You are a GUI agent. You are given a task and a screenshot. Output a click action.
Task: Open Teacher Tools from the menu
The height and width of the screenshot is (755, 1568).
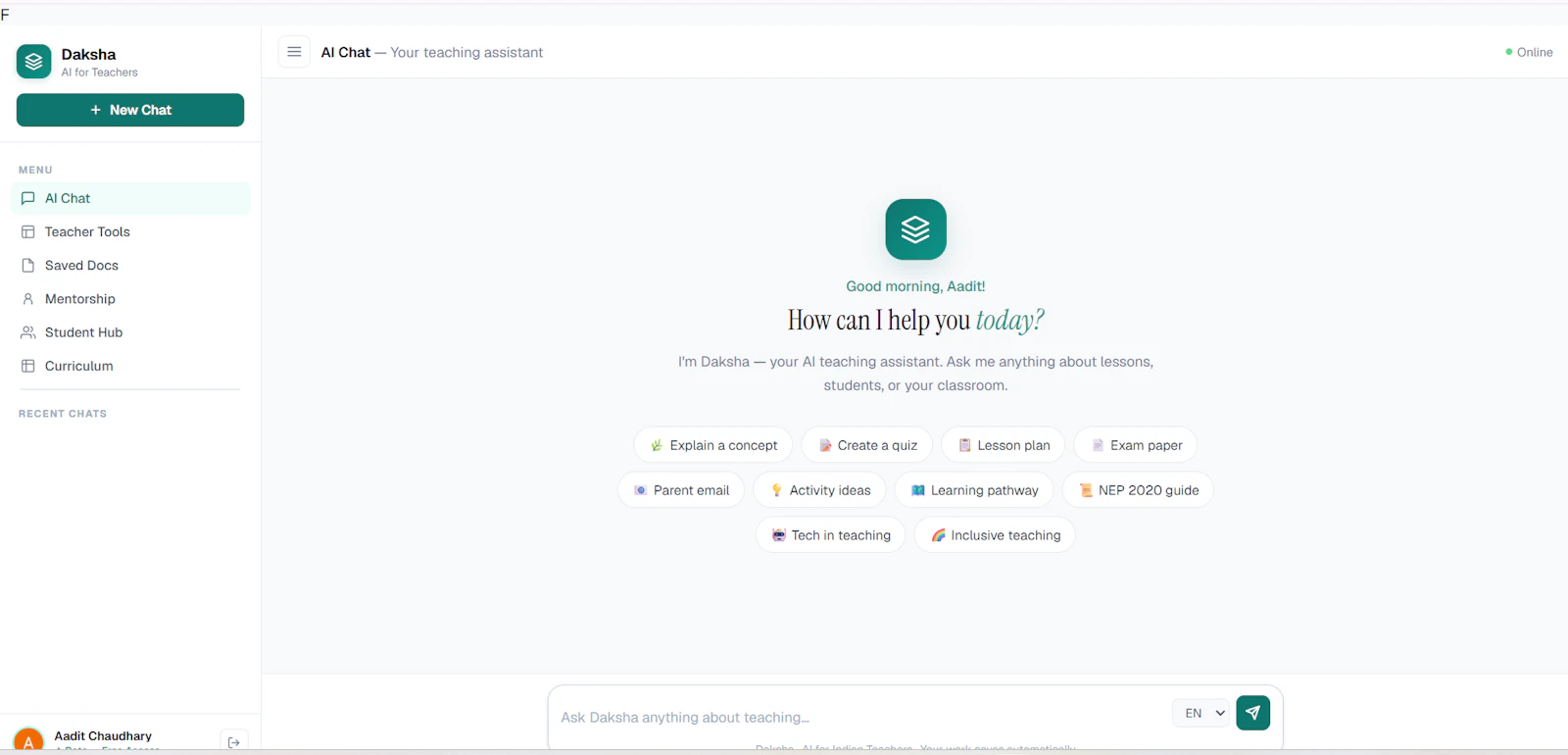[x=130, y=231]
